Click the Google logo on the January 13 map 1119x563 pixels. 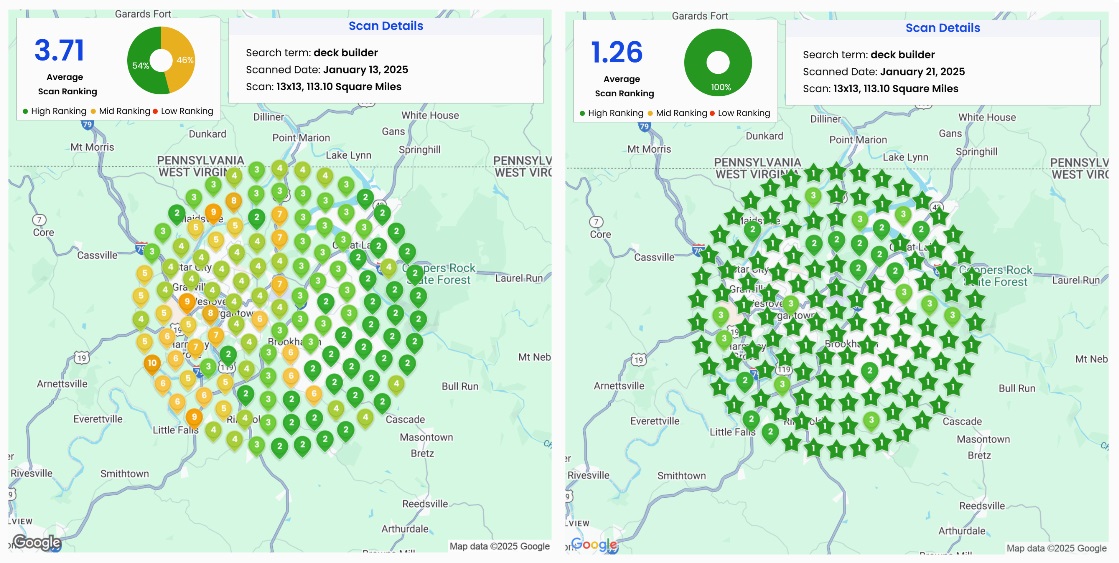[x=36, y=542]
